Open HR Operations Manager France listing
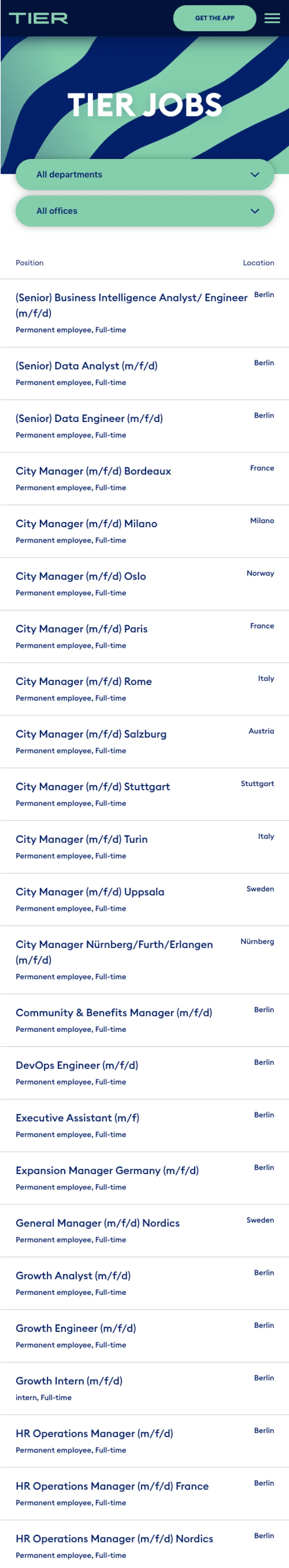This screenshot has width=289, height=1568. [x=112, y=1486]
